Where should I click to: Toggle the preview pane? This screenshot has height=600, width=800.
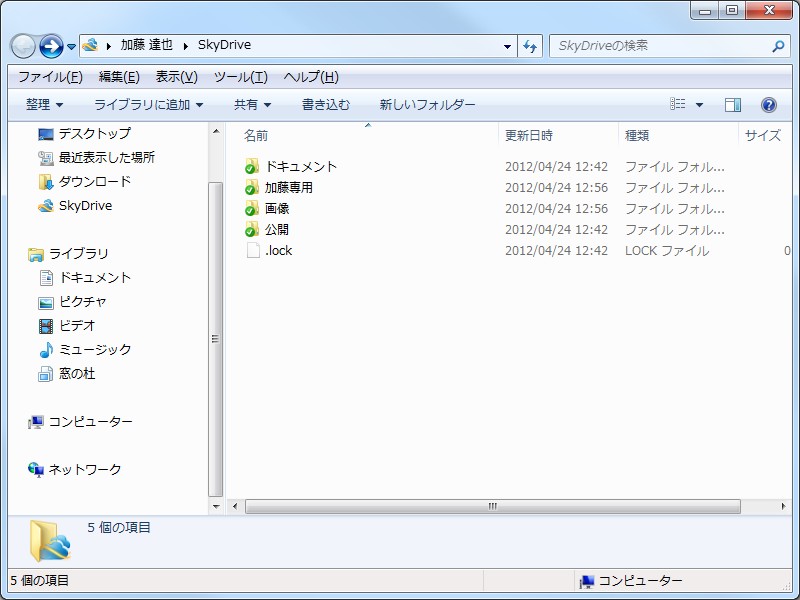(733, 104)
